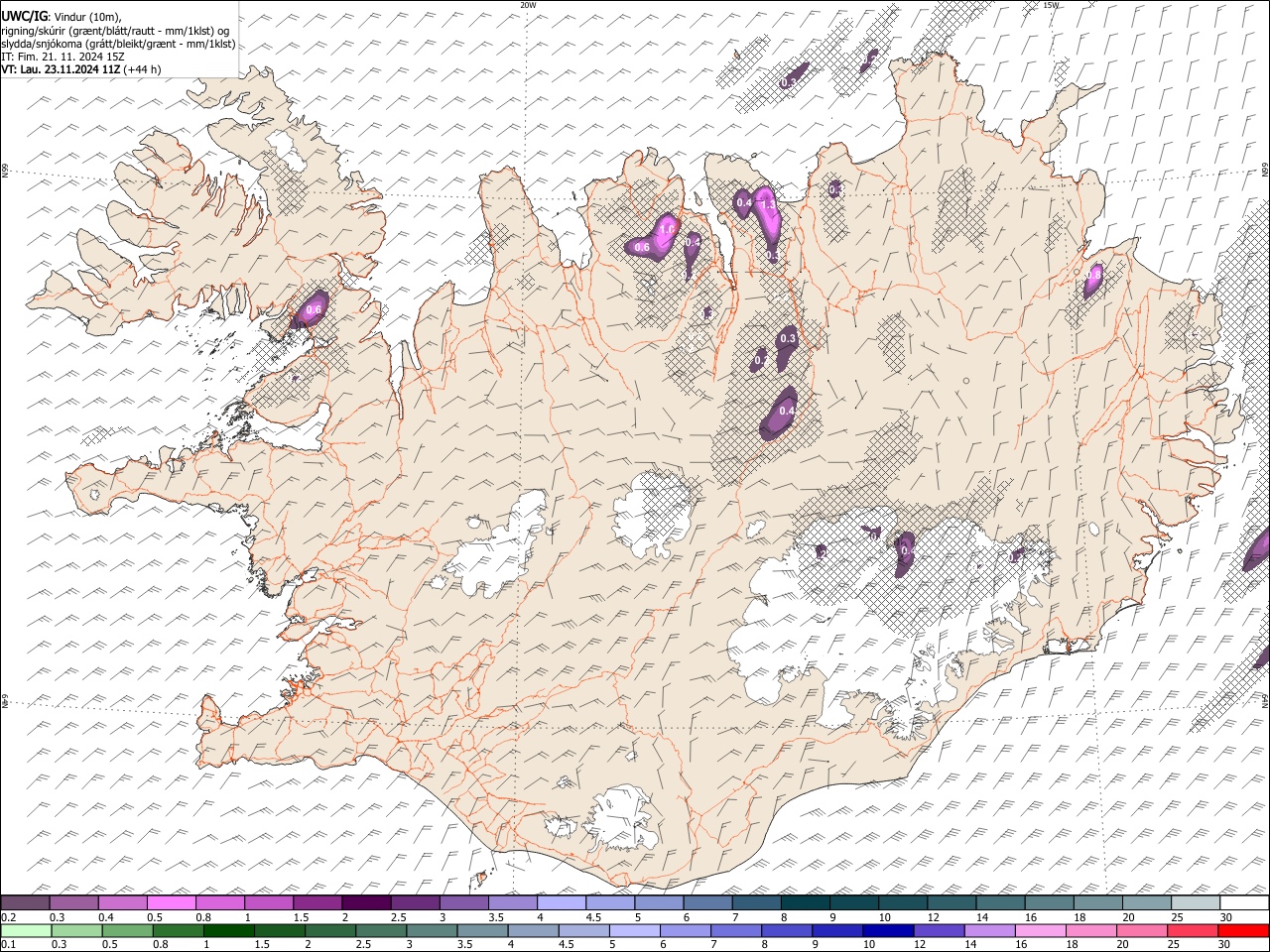
Task: Select the darkest green 1 swatch in bottom legend
Action: (x=228, y=930)
